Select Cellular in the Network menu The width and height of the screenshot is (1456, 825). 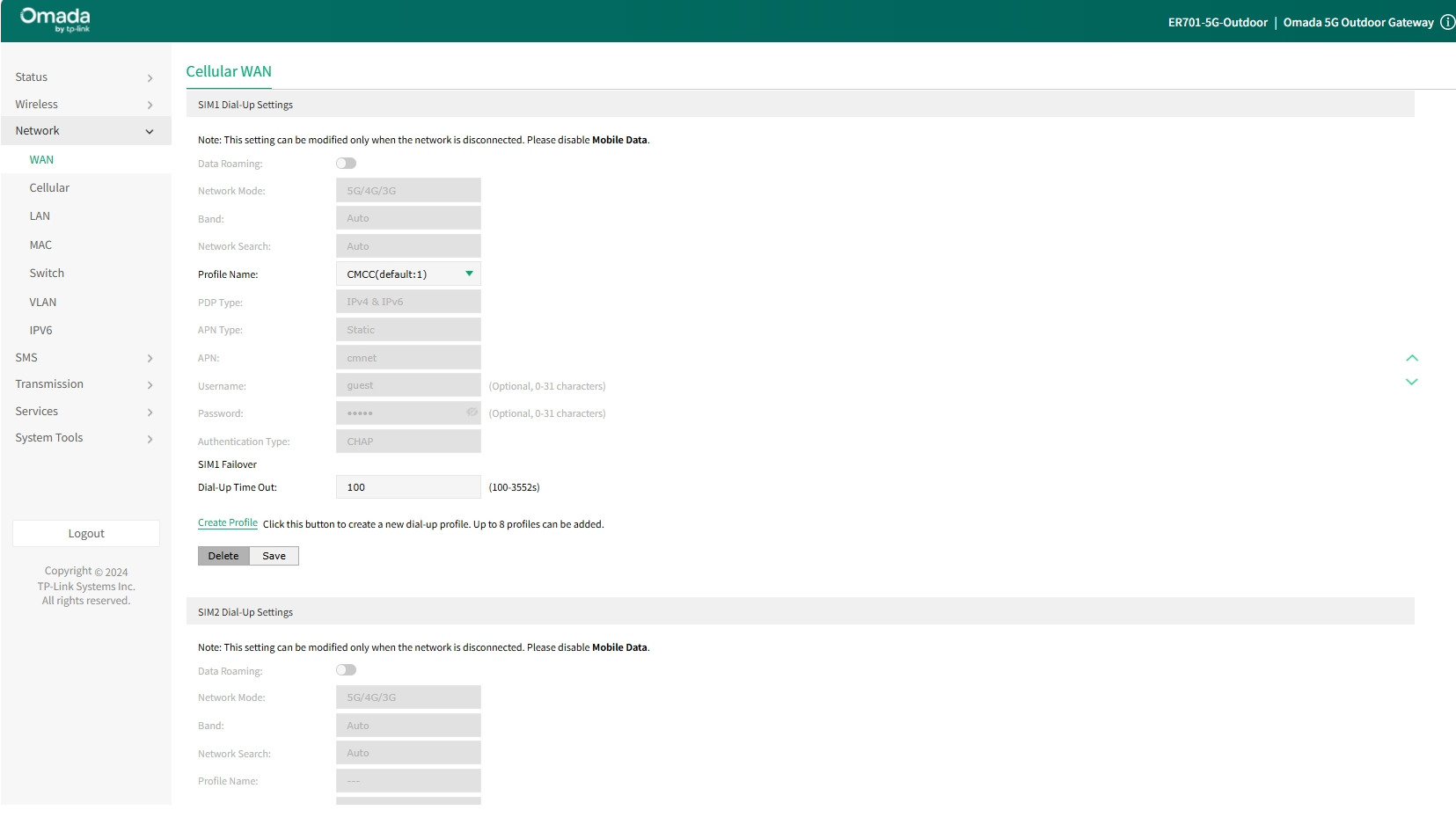tap(49, 187)
